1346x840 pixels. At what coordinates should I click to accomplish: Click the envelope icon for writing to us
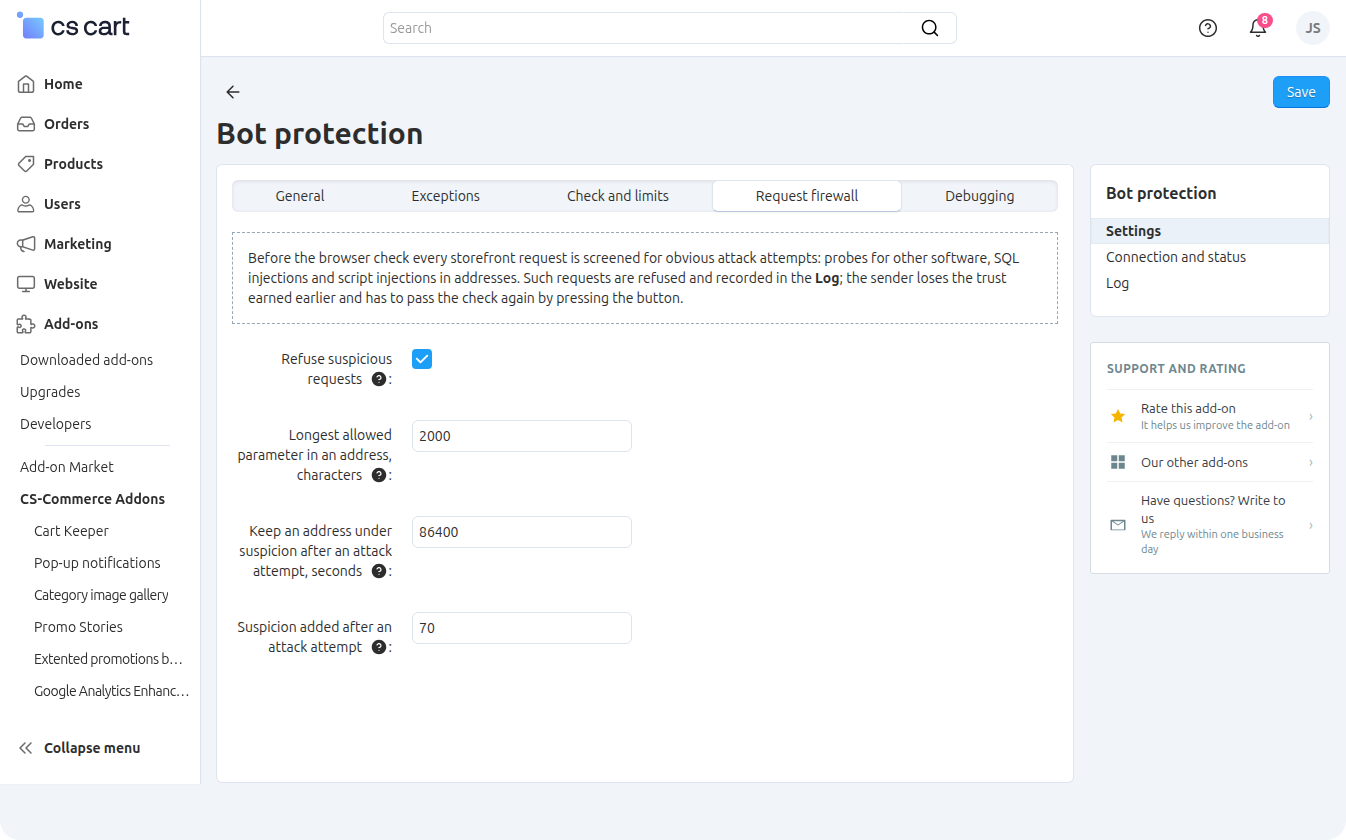point(1118,525)
